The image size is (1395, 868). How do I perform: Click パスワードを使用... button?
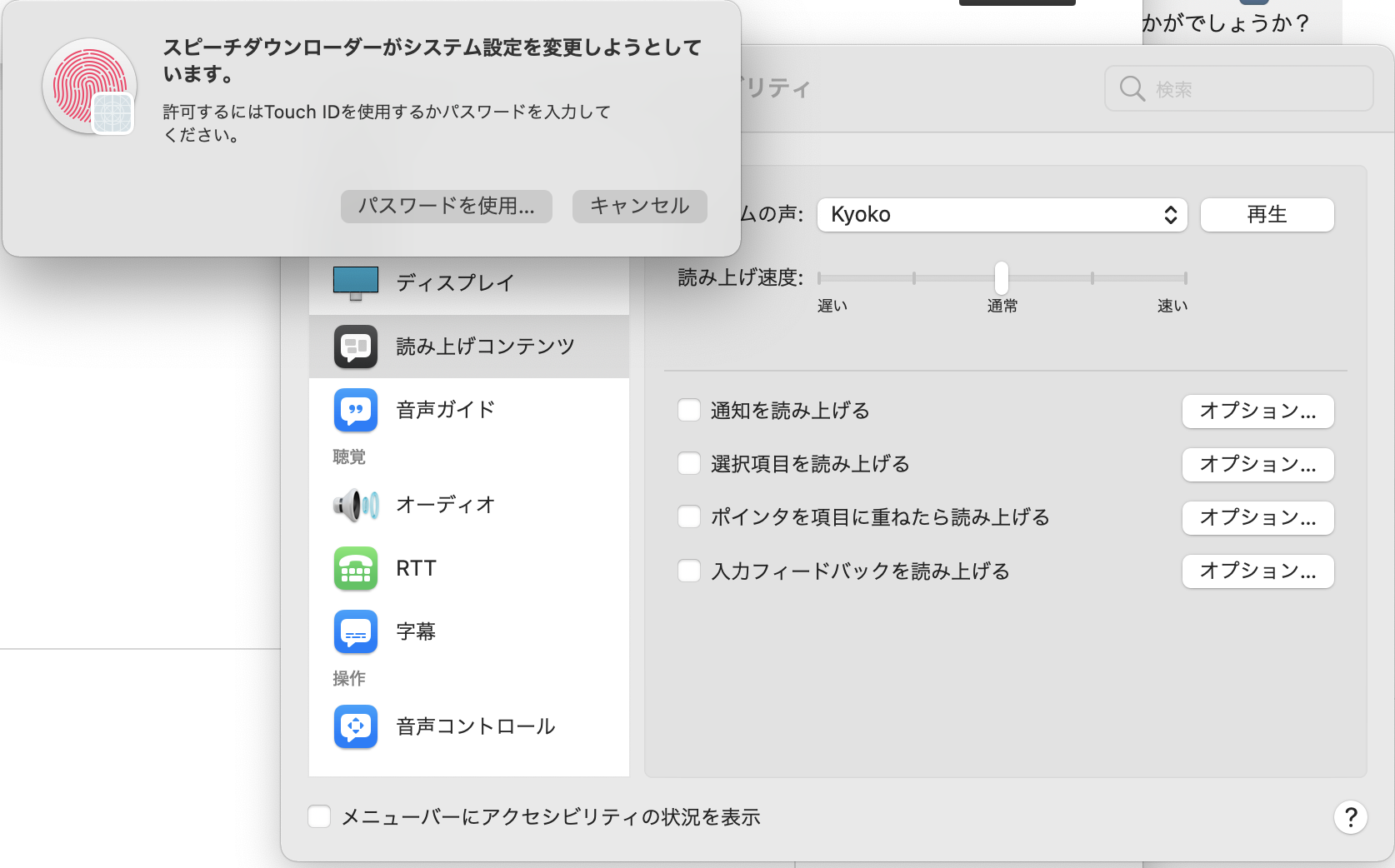tap(447, 206)
